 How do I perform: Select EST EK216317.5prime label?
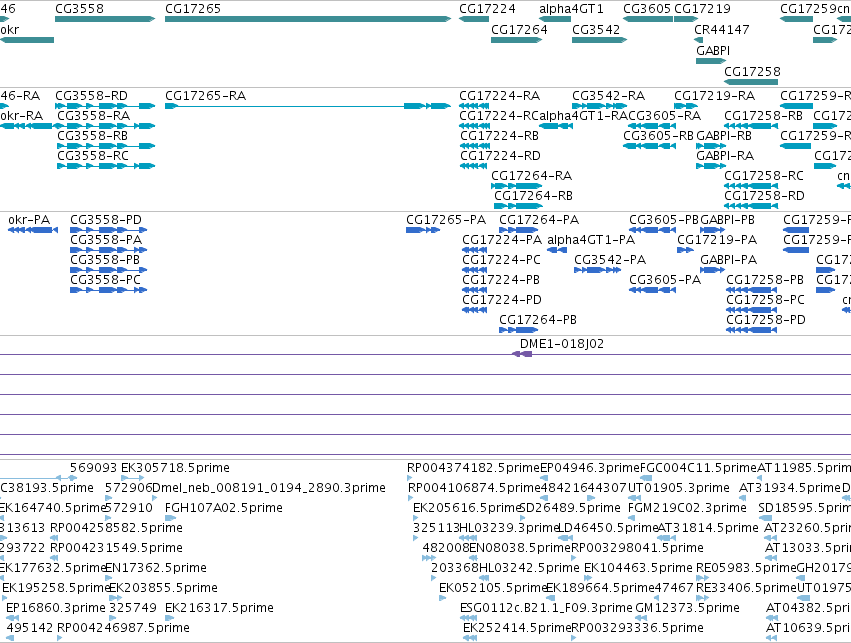coord(219,608)
